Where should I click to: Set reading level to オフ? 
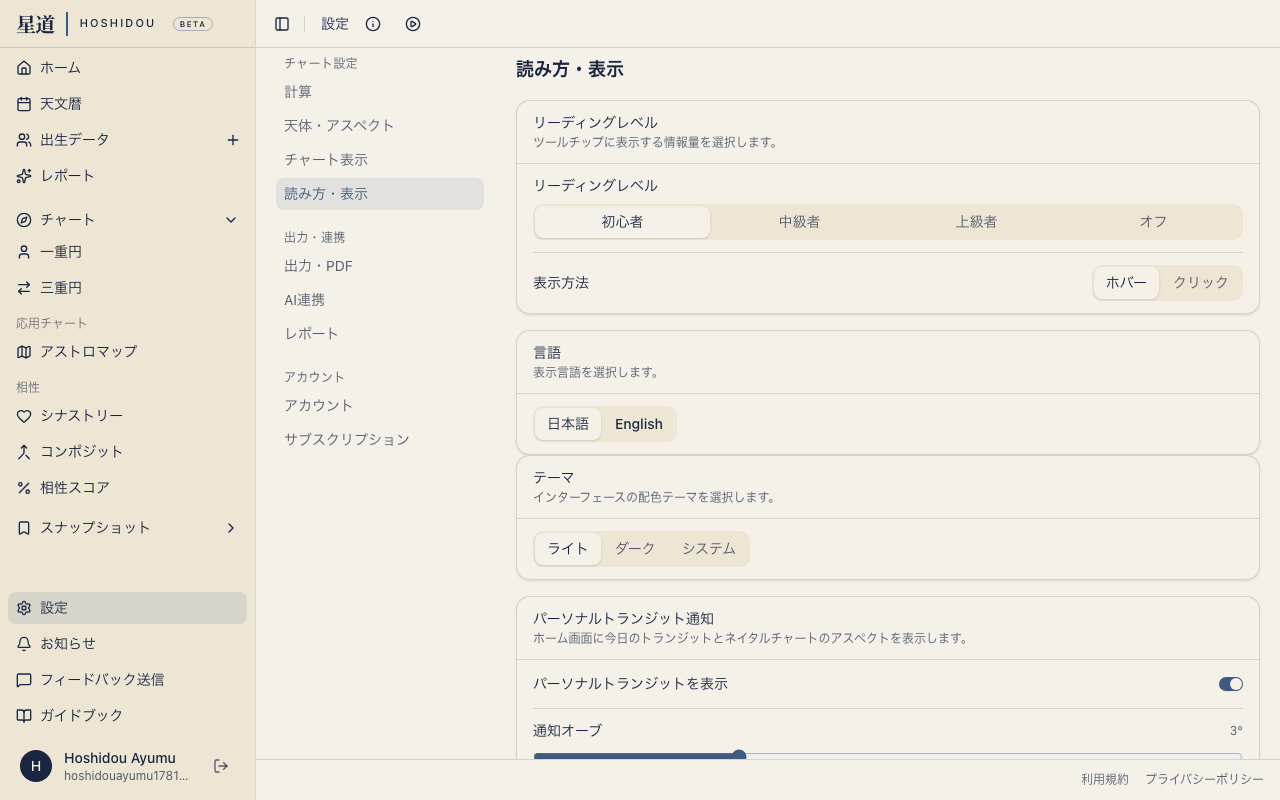[x=1153, y=222]
